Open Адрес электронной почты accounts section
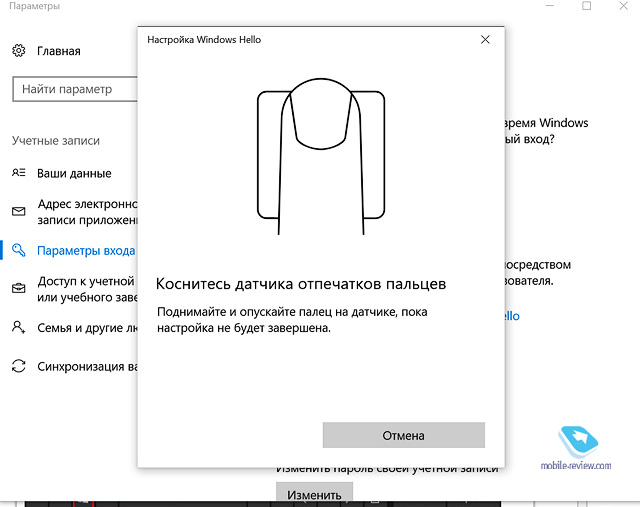 (x=87, y=212)
